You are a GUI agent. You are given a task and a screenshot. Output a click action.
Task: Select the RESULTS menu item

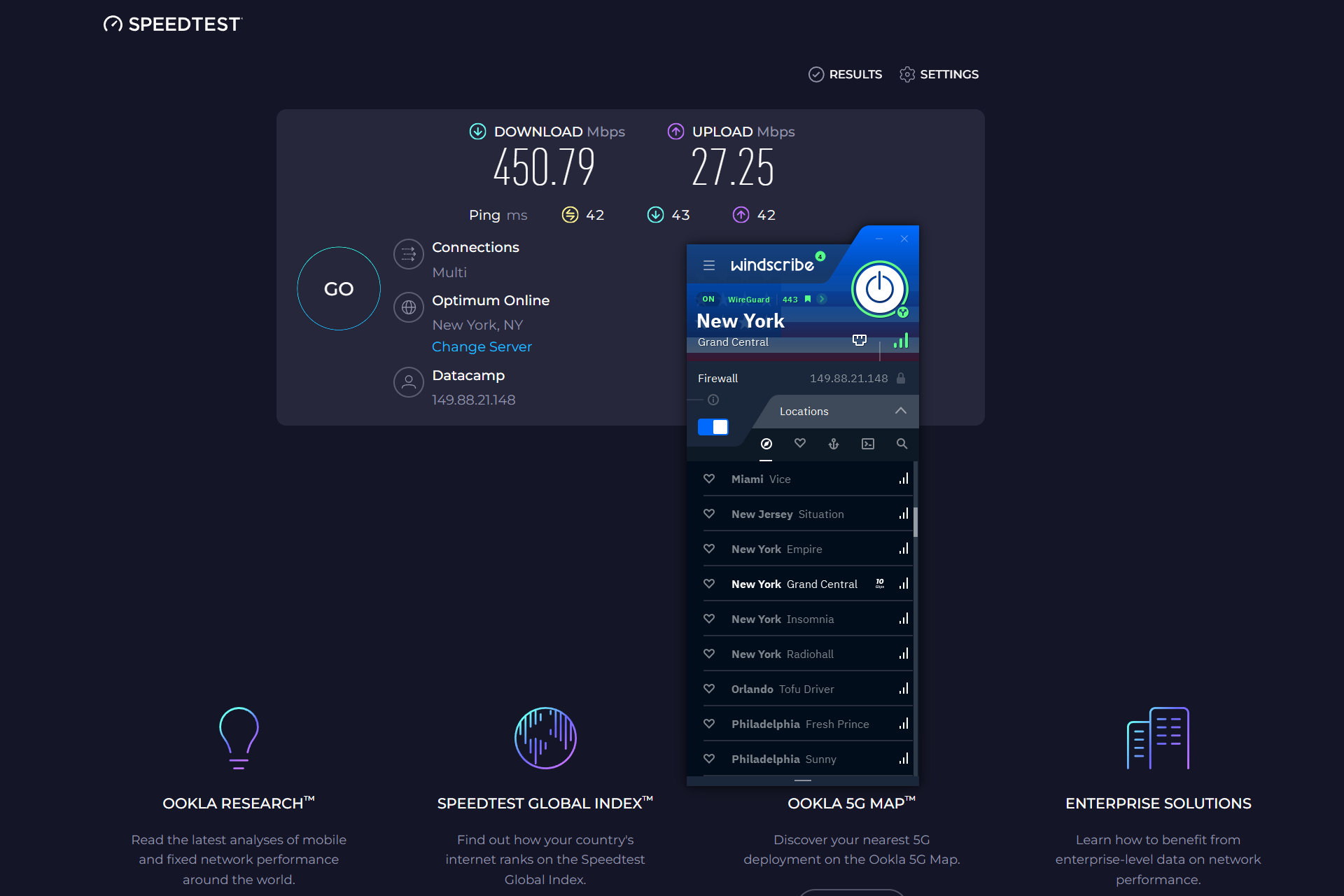(844, 74)
